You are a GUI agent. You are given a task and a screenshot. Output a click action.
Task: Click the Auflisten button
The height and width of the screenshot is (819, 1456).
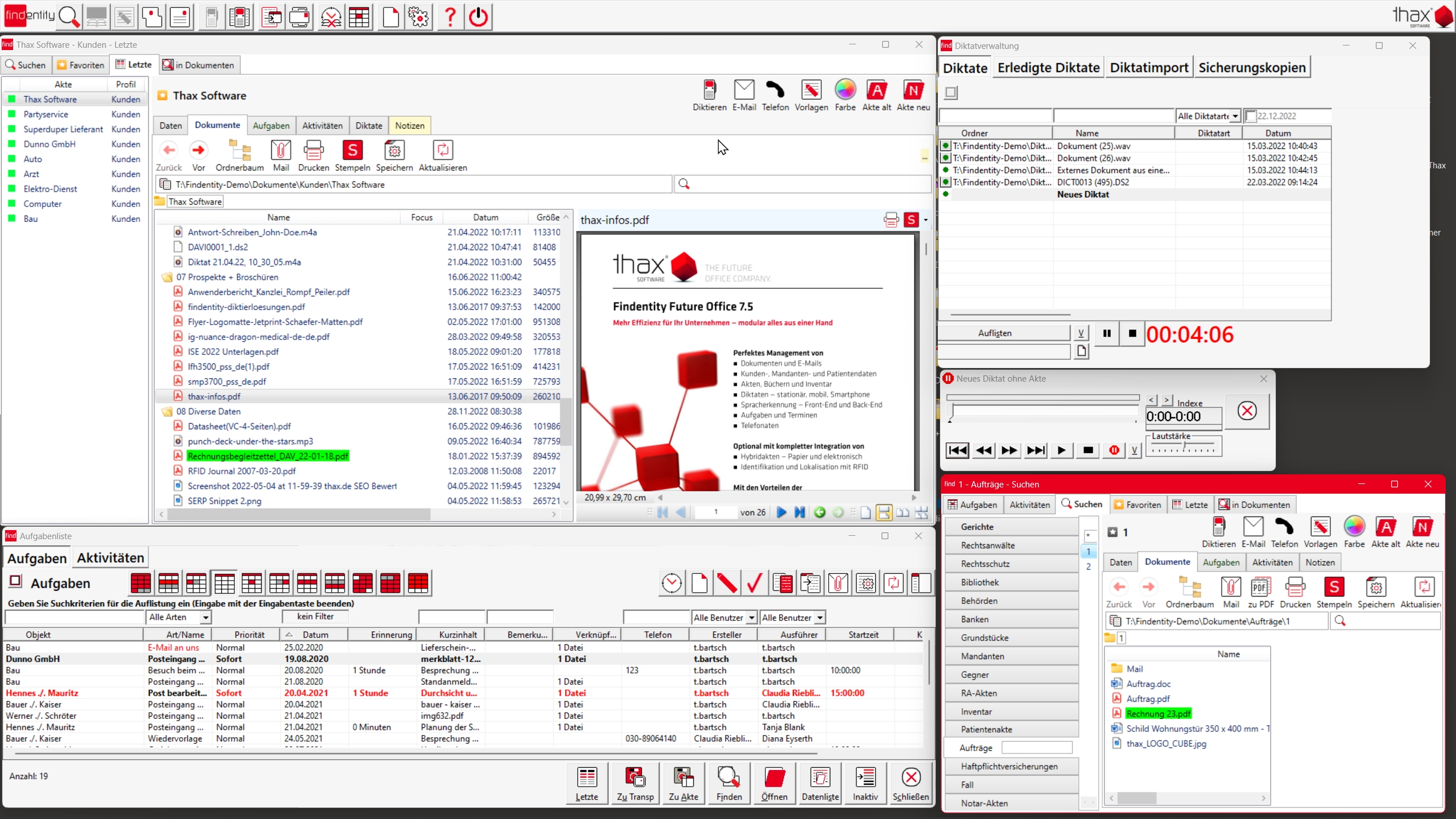click(x=995, y=333)
